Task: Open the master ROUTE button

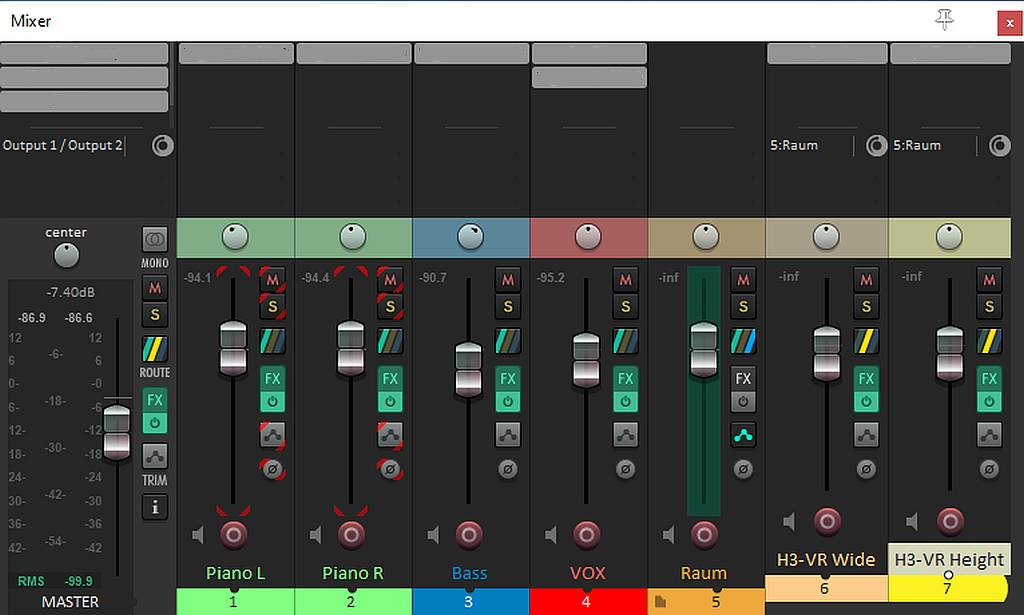Action: [154, 350]
